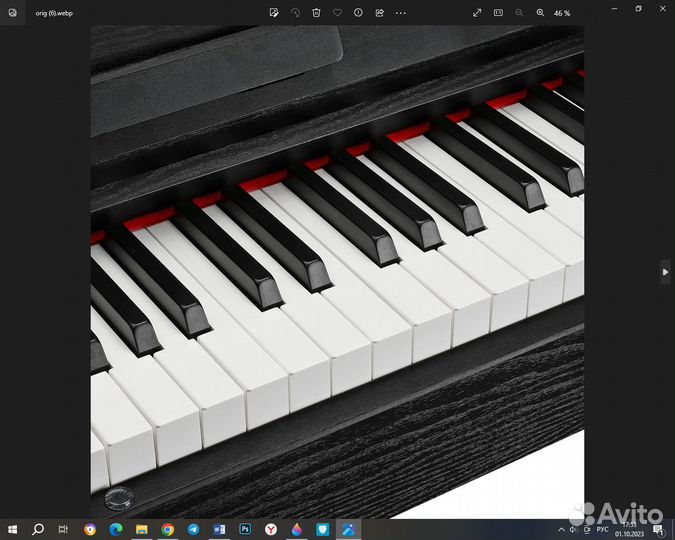Zoom out of the image
The width and height of the screenshot is (675, 540).
click(x=519, y=13)
